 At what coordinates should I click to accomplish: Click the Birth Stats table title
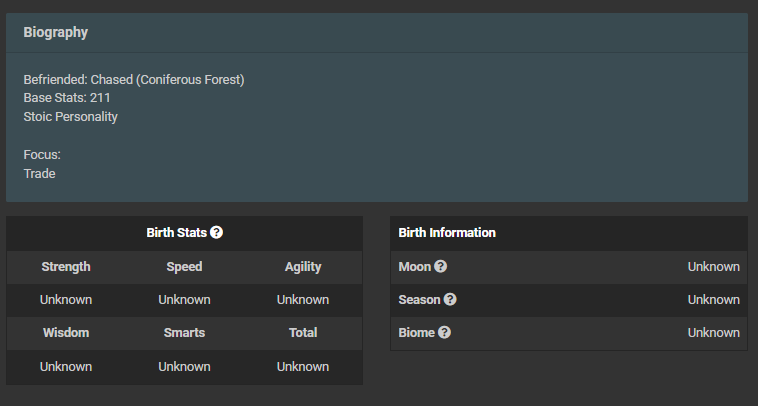(x=176, y=232)
